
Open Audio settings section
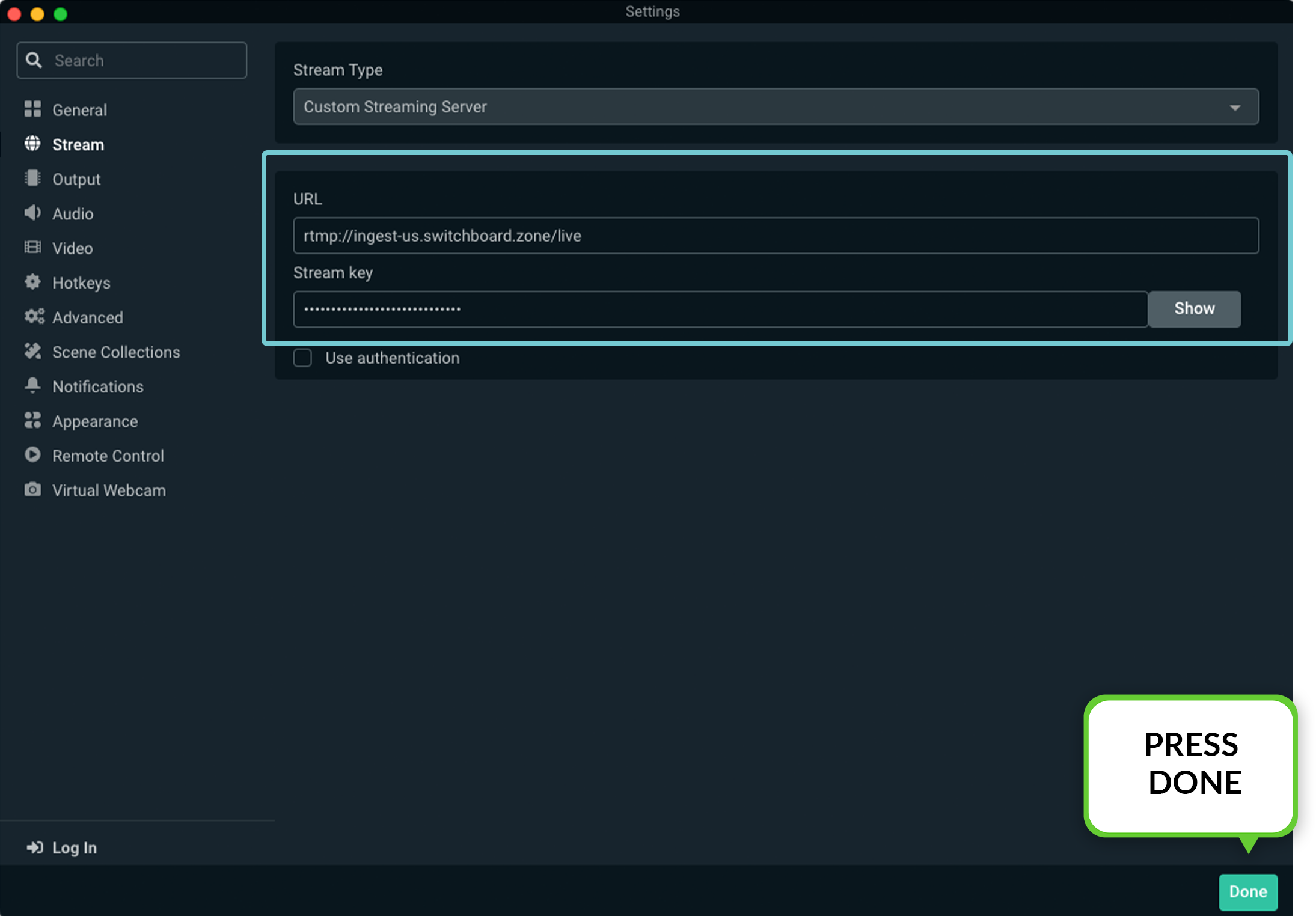pos(73,213)
